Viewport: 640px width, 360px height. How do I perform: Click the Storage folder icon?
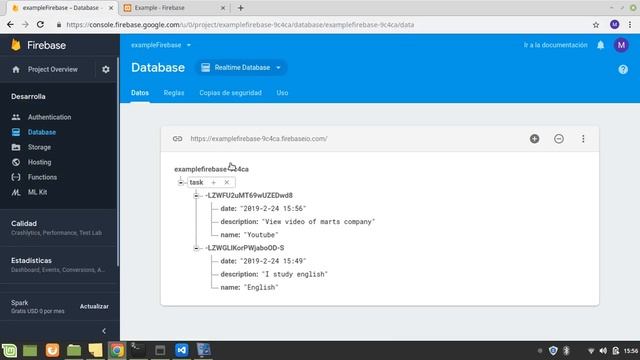tap(16, 147)
